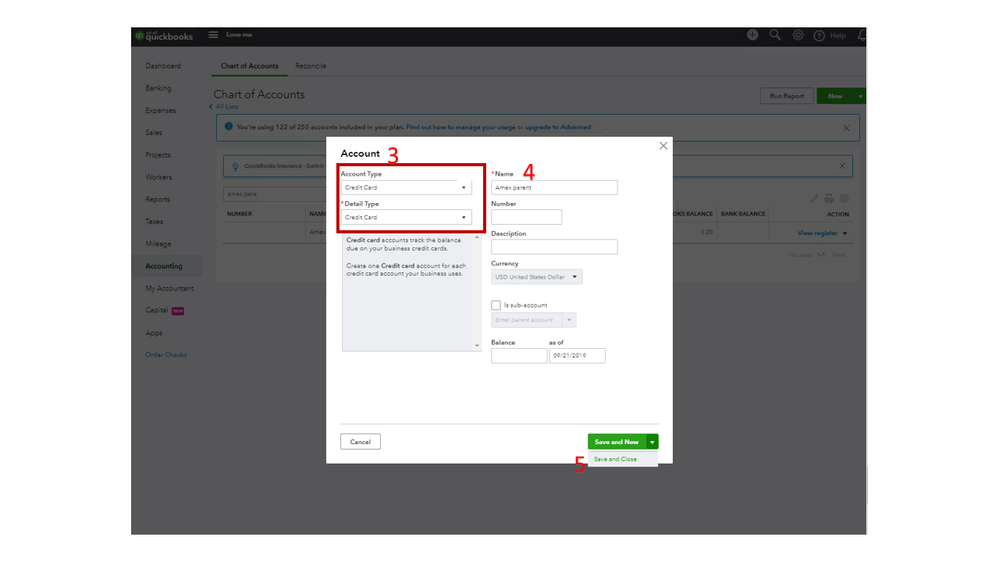
Task: Click the Cancel button
Action: [x=360, y=442]
